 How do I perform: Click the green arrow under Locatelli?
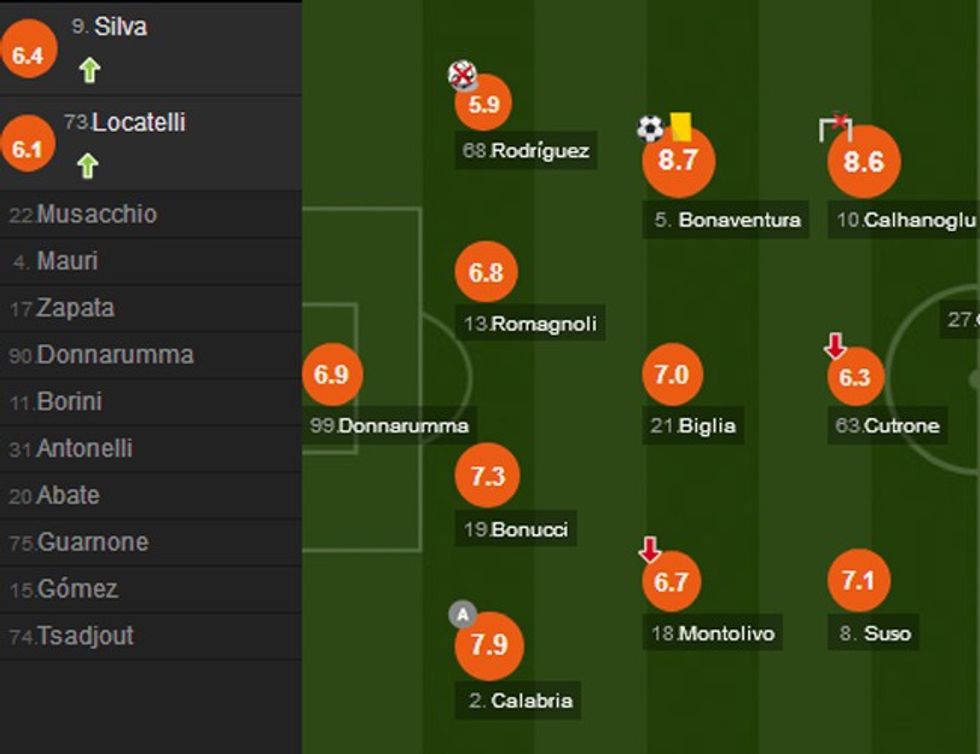(88, 165)
